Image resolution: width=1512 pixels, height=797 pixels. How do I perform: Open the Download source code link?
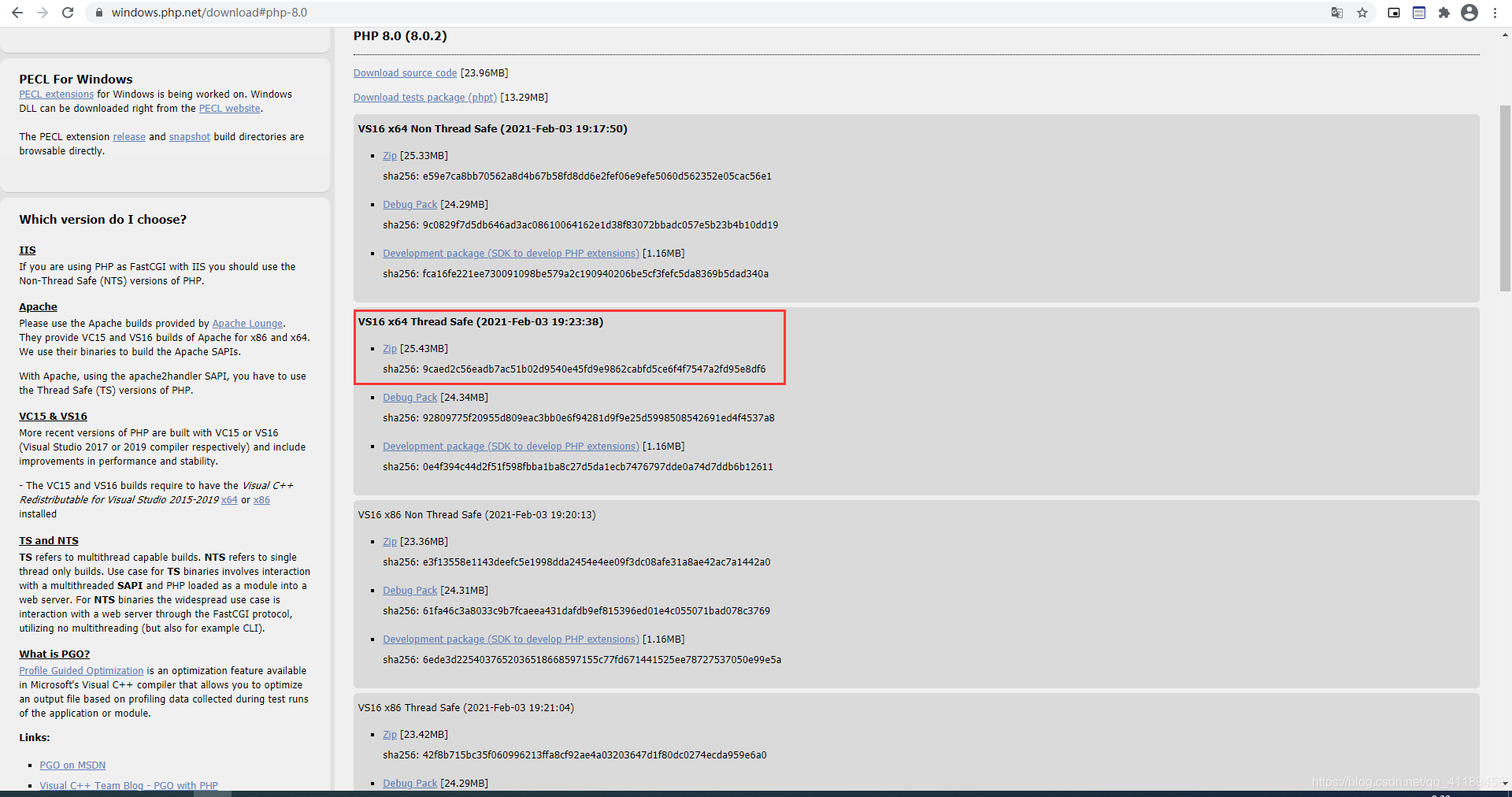coord(405,72)
